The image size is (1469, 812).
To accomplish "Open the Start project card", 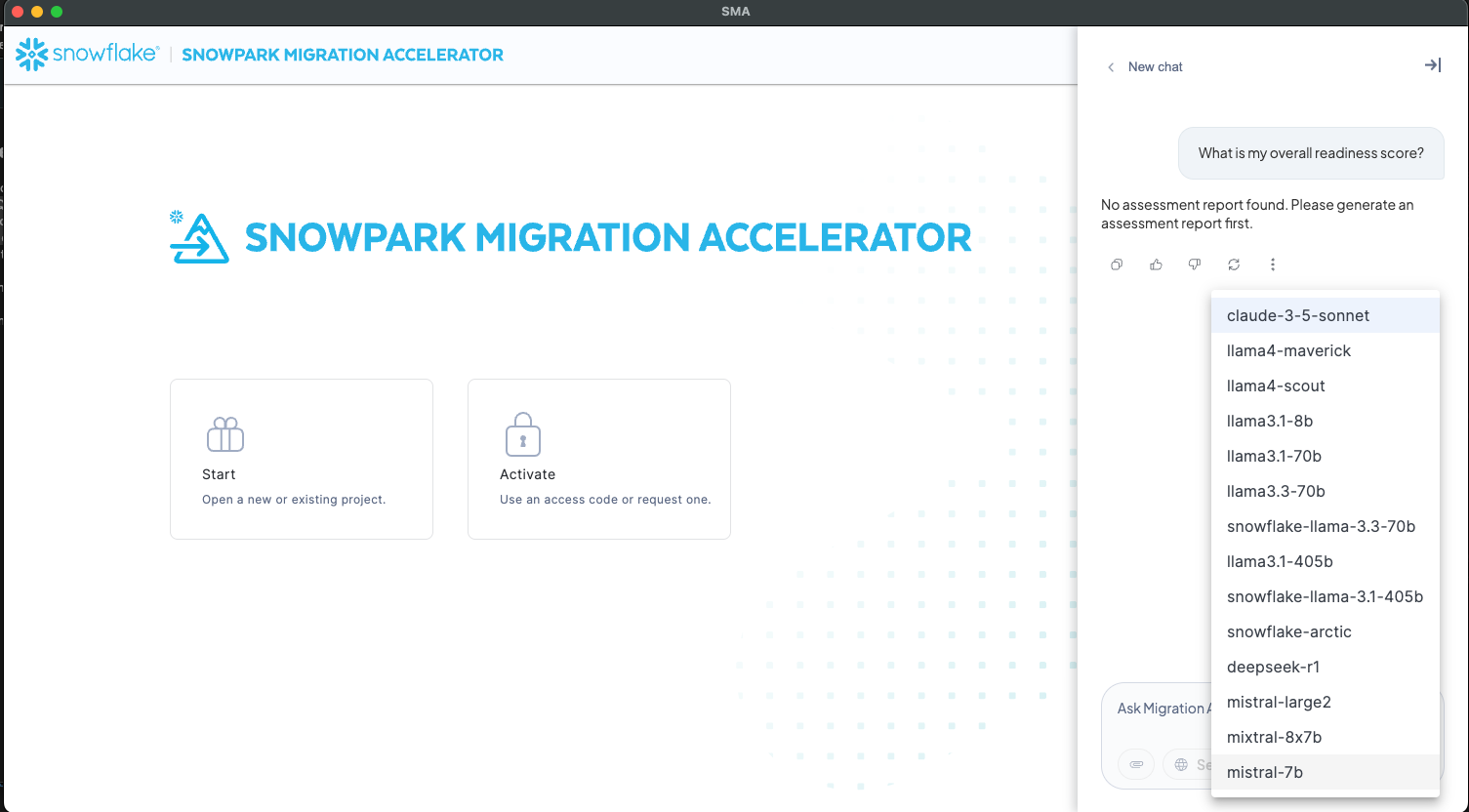I will 301,459.
